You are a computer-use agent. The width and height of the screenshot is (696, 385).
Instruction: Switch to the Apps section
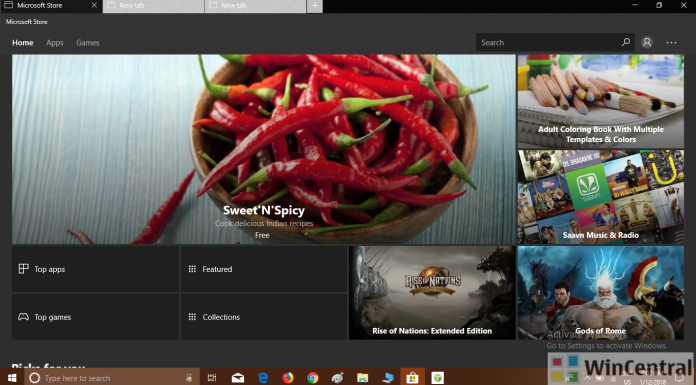point(55,43)
